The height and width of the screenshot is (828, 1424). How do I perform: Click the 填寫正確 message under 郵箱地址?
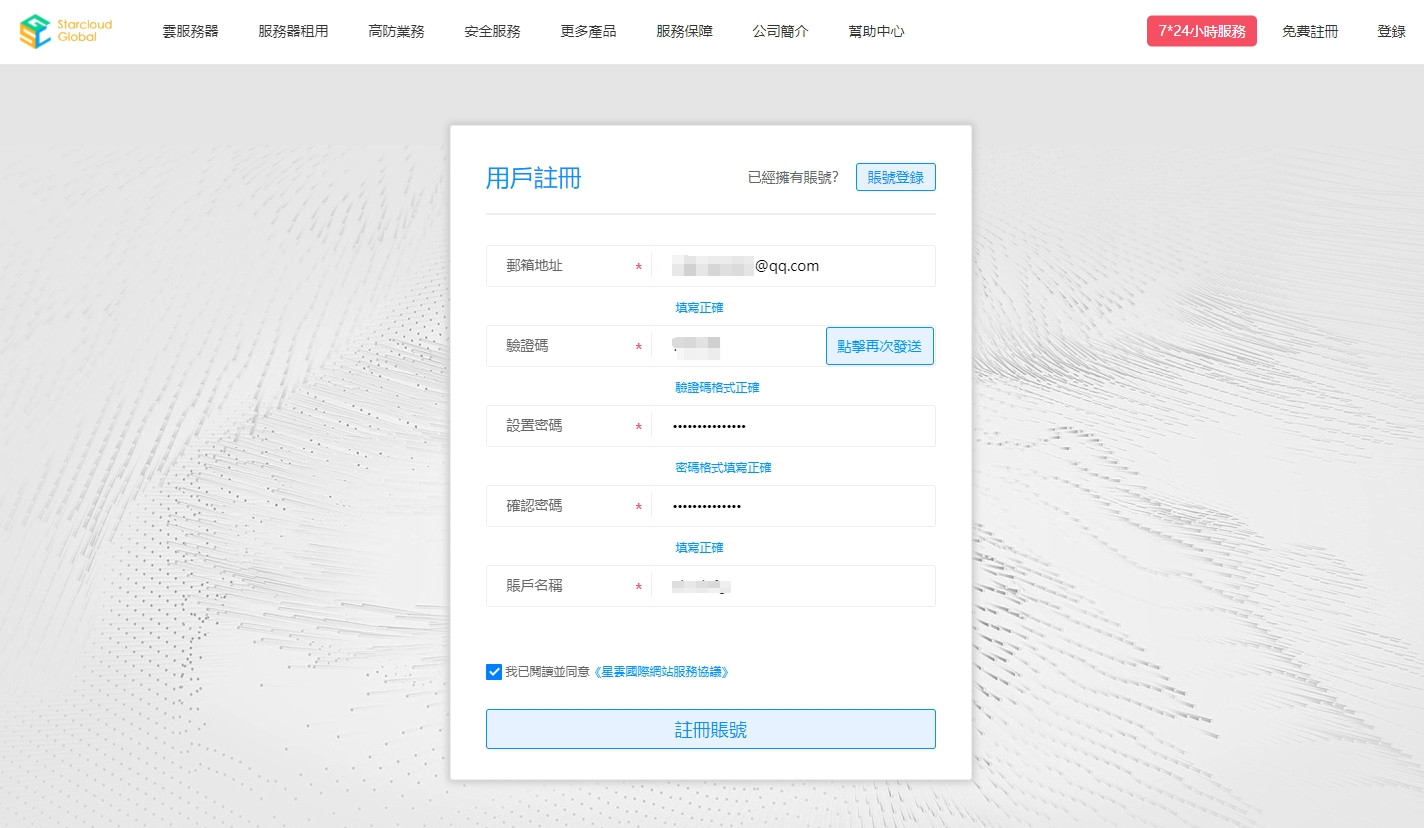pyautogui.click(x=699, y=307)
